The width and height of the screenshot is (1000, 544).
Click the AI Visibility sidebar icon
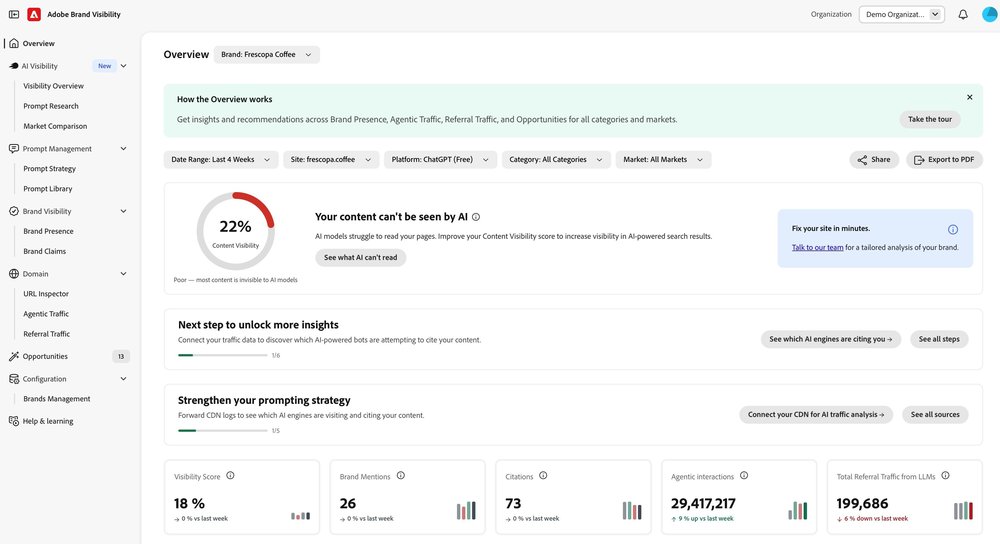coord(14,66)
